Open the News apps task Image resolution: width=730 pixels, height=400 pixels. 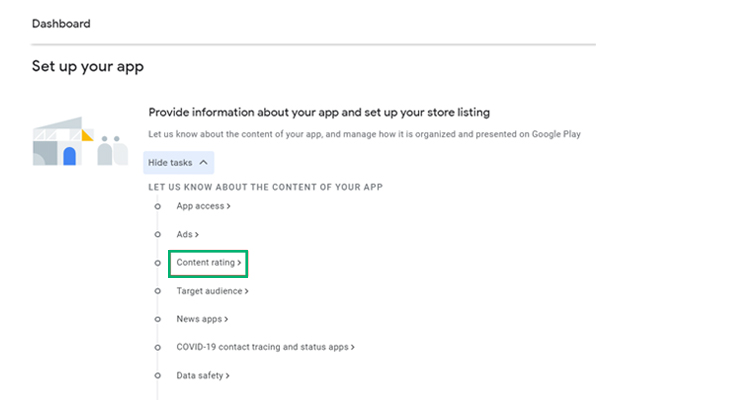coord(202,319)
